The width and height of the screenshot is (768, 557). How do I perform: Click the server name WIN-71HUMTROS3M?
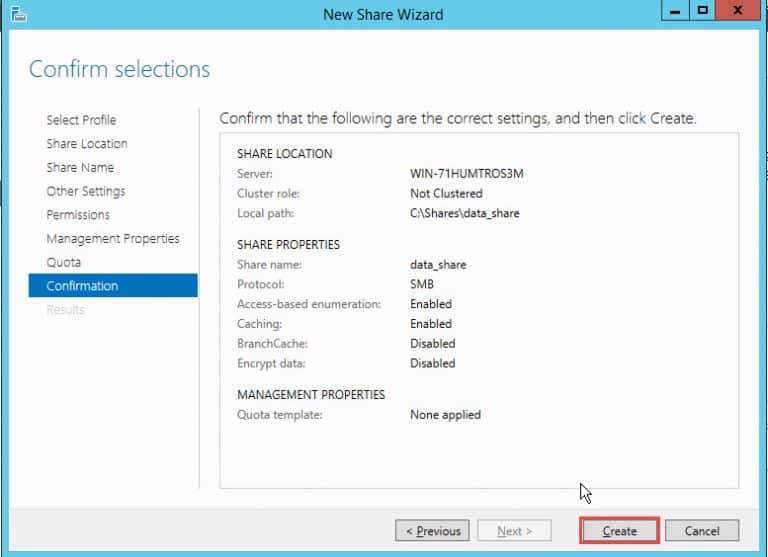coord(466,174)
